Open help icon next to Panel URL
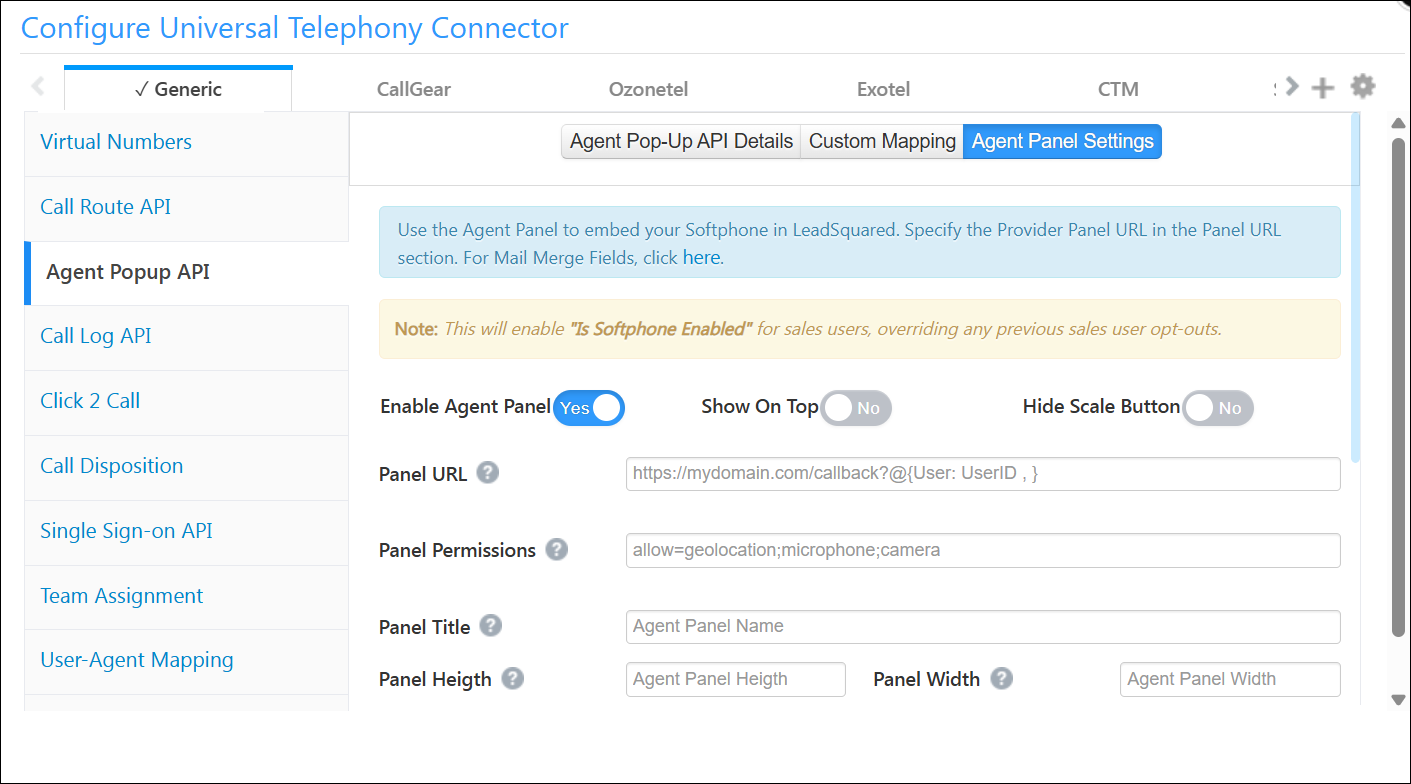1411x784 pixels. [x=487, y=472]
